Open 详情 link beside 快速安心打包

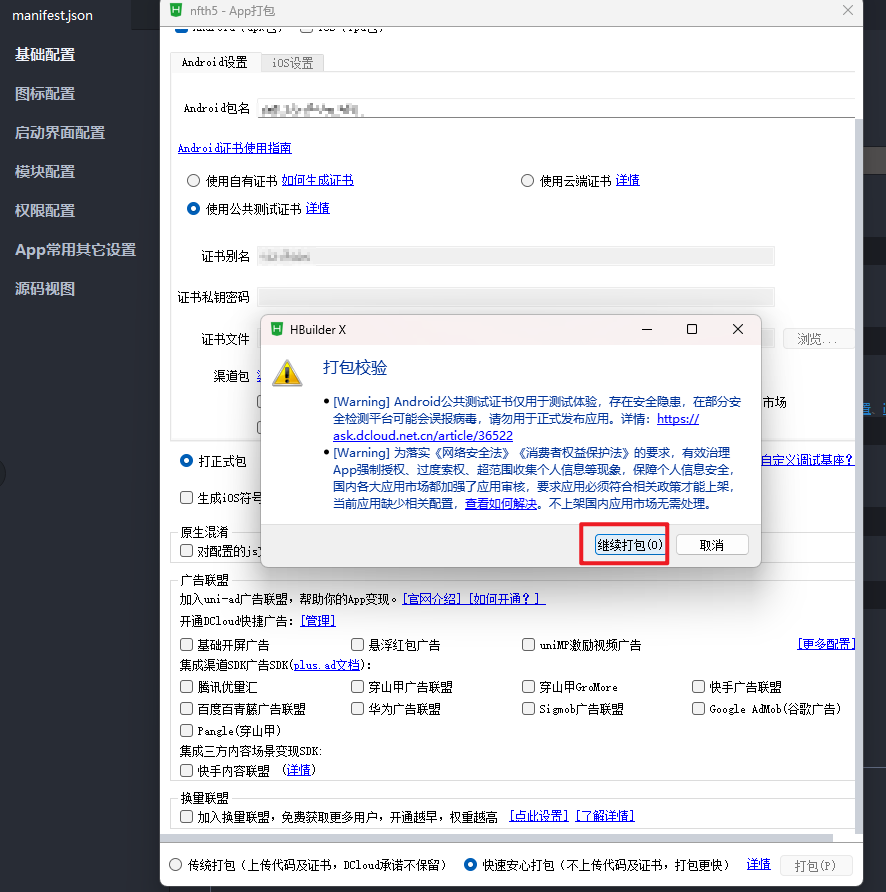pyautogui.click(x=759, y=865)
